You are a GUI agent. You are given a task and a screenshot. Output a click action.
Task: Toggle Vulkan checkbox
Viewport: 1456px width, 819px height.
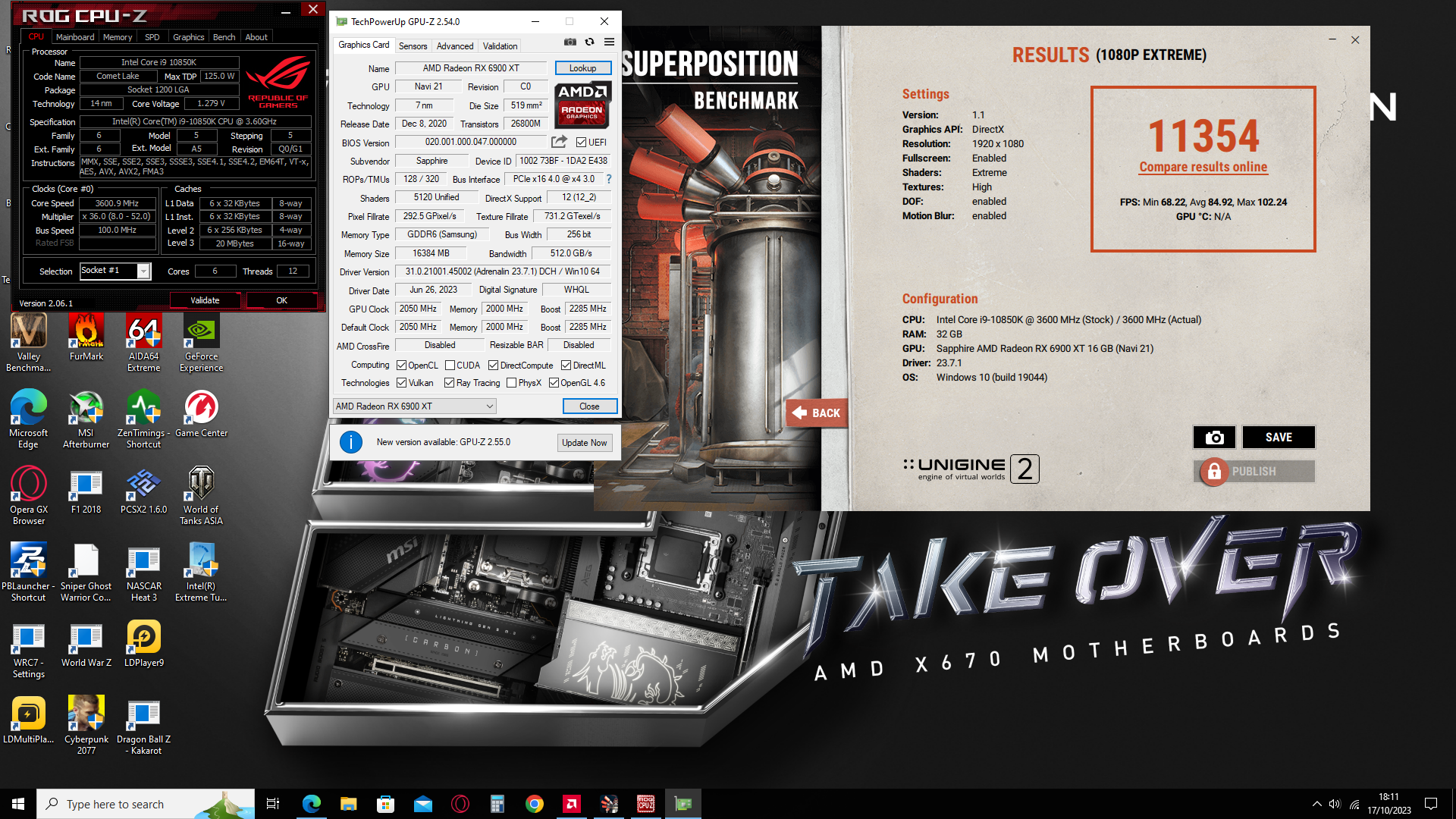pyautogui.click(x=402, y=383)
